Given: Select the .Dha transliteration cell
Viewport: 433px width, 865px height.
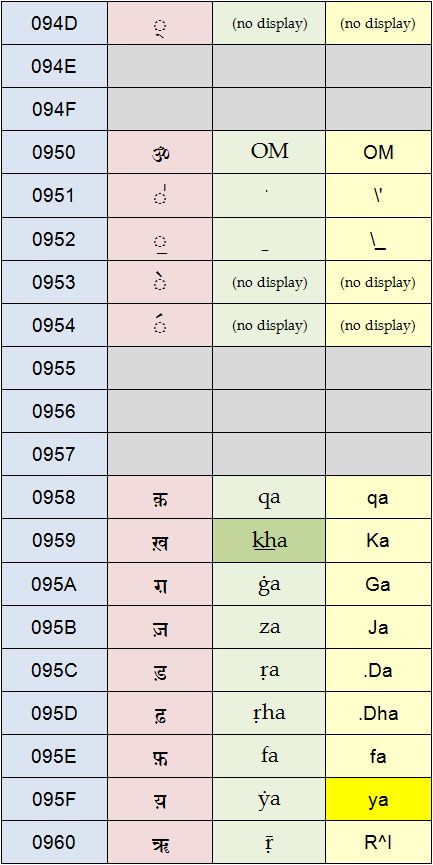Looking at the screenshot, I should (x=378, y=713).
